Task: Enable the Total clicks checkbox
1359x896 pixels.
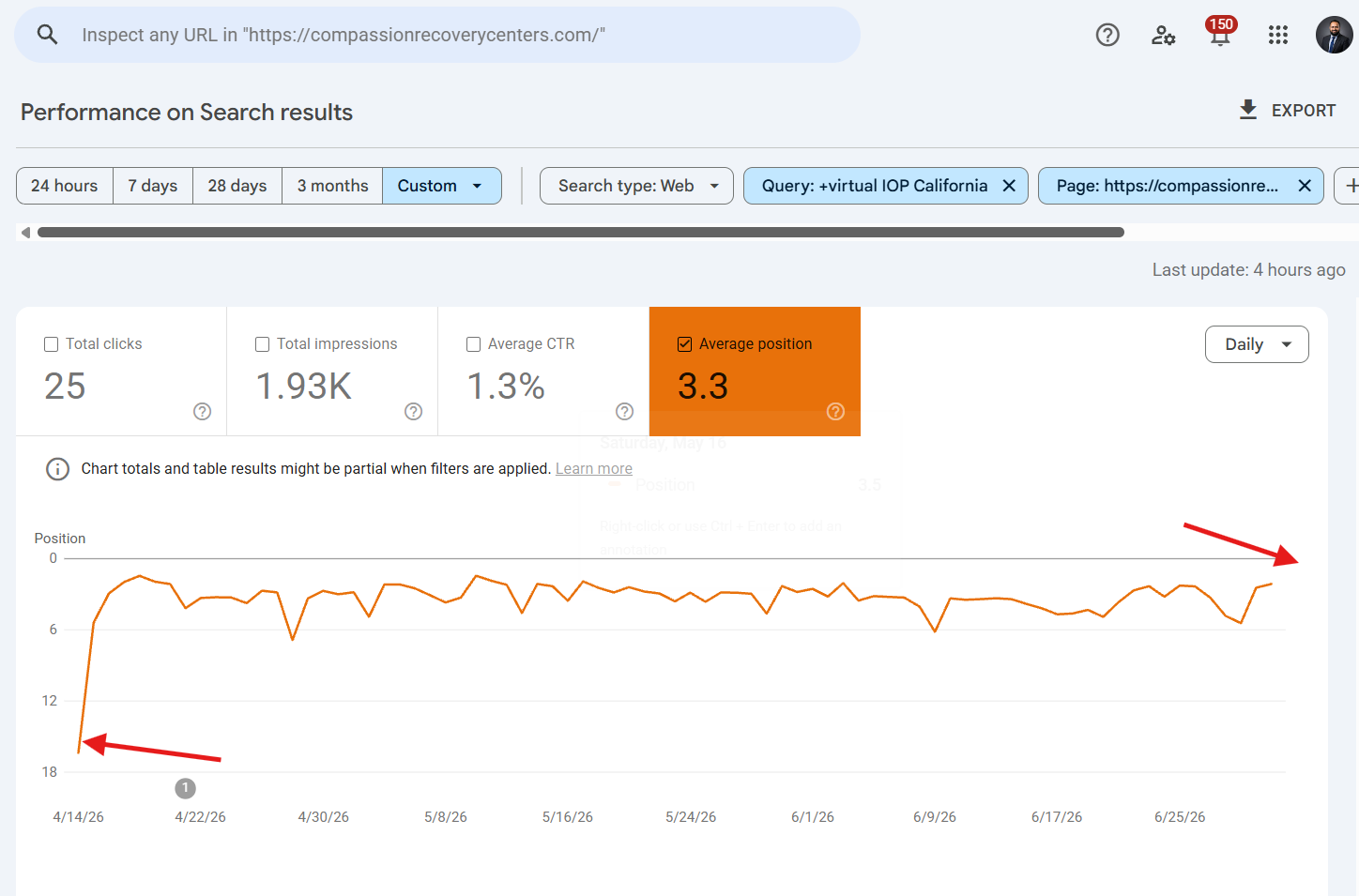Action: coord(52,344)
